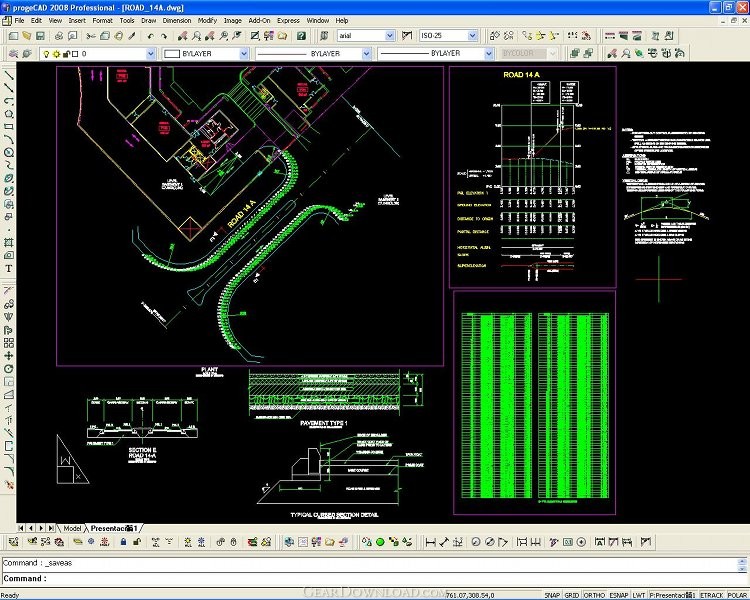The width and height of the screenshot is (750, 600).
Task: Expand the layer 0 dropdown
Action: [151, 54]
